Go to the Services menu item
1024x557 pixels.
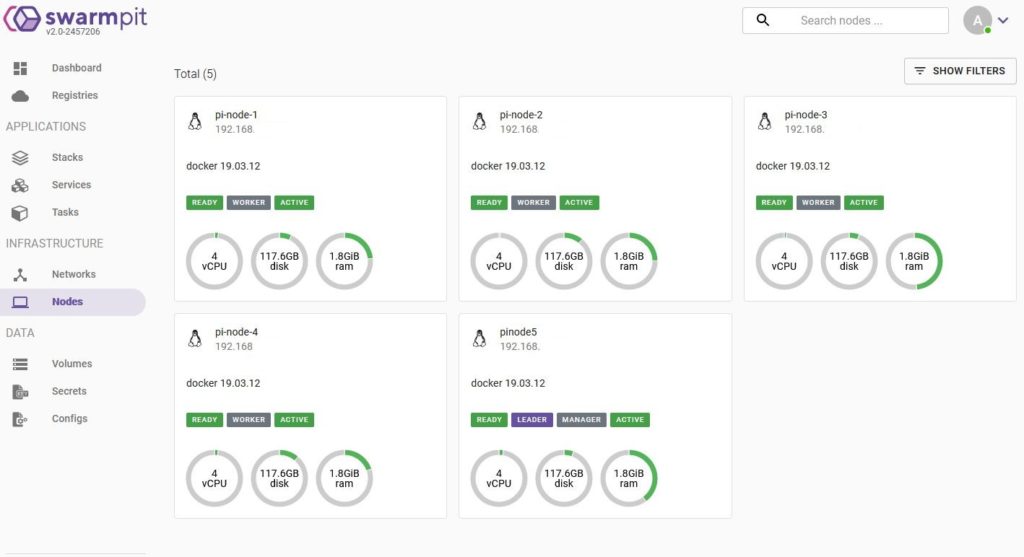[71, 185]
